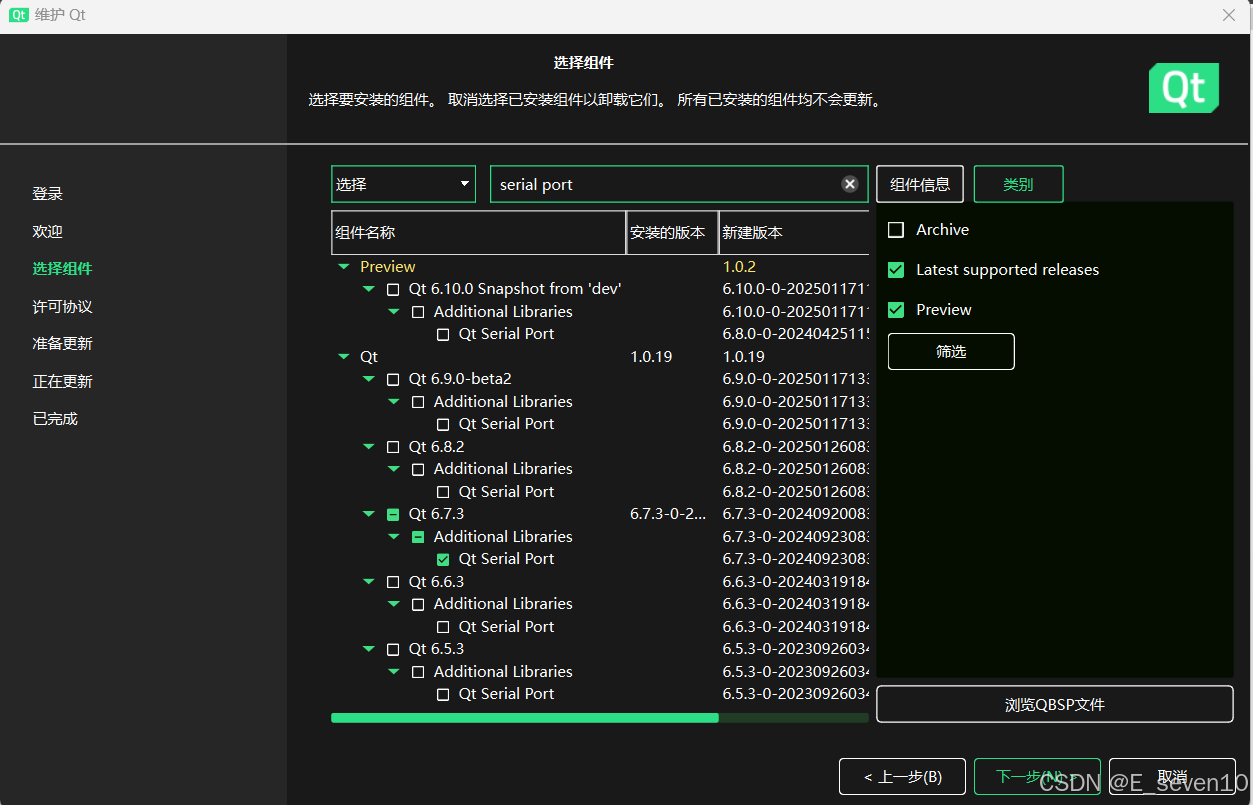1253x805 pixels.
Task: Collapse the Qt 6.7.3 branch
Action: 368,513
